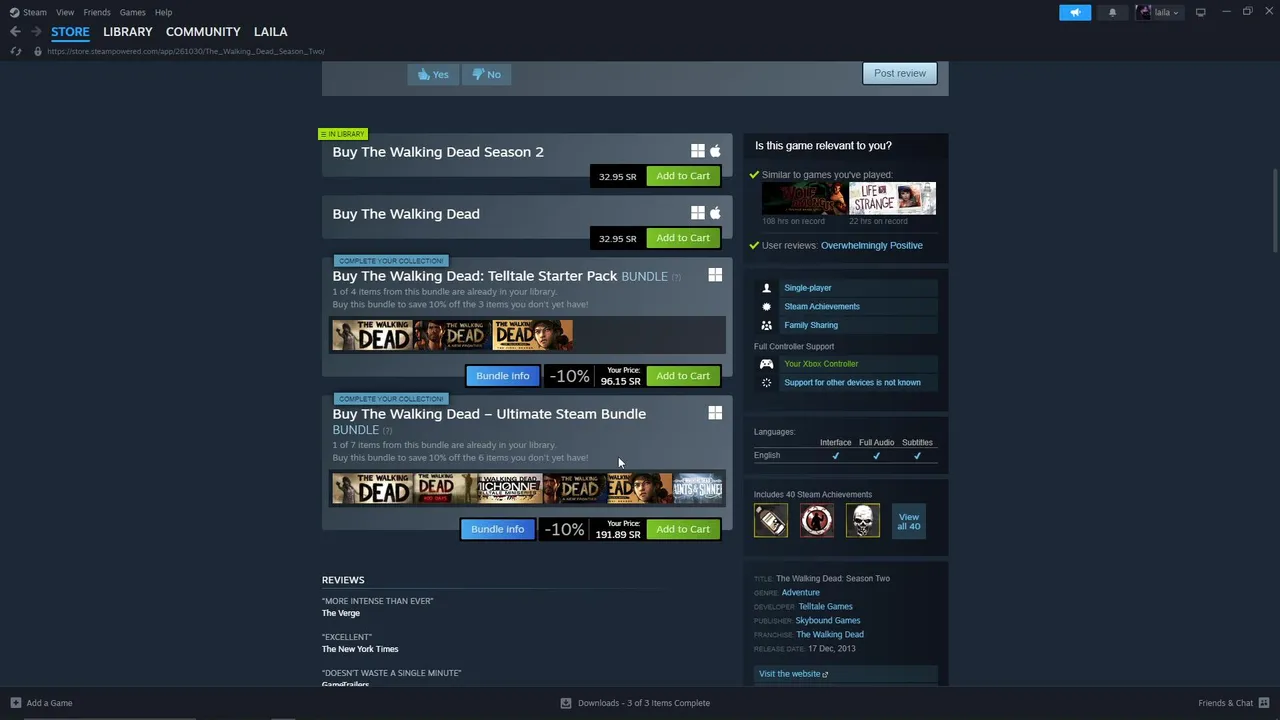1280x720 pixels.
Task: Open Bundle Info for Telltale Starter Pack
Action: pyautogui.click(x=502, y=376)
